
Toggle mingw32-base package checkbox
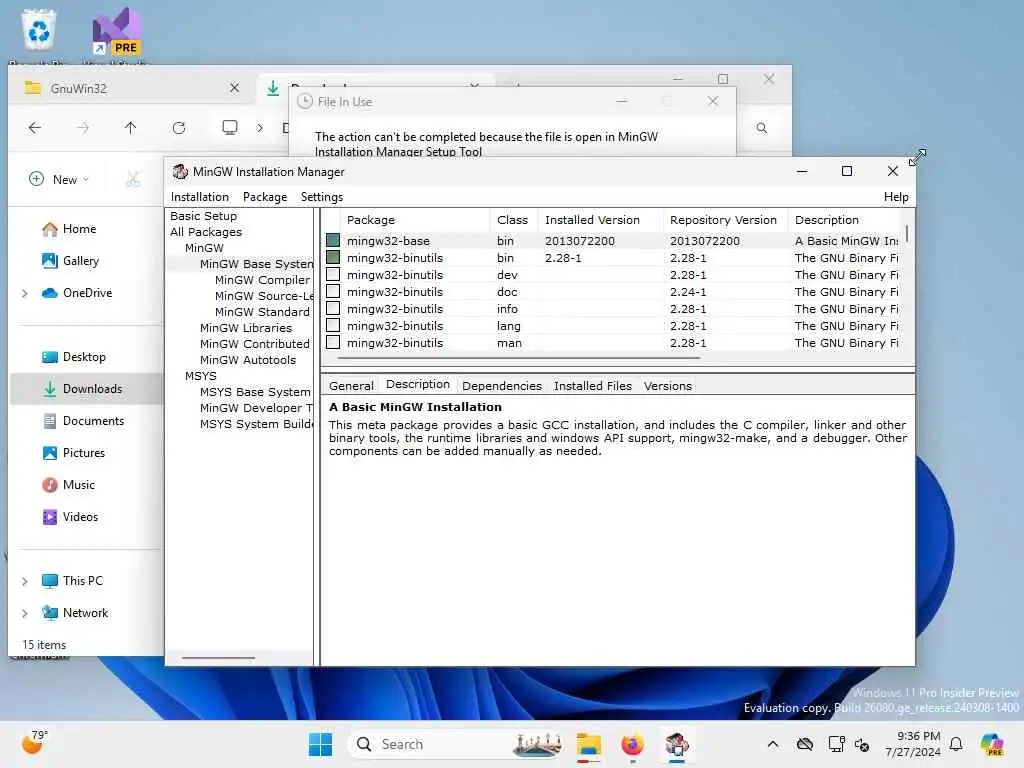point(333,240)
